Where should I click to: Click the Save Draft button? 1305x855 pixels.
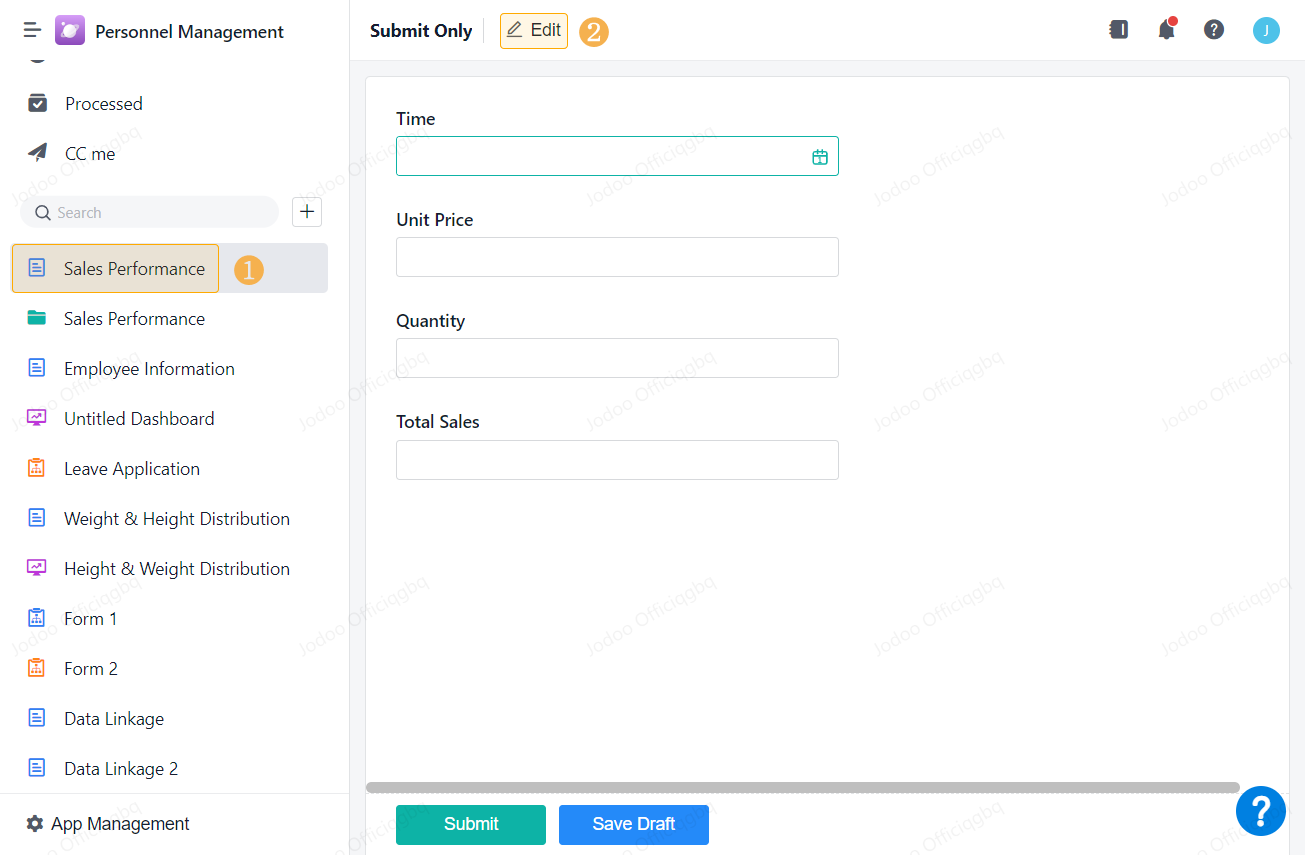[633, 824]
